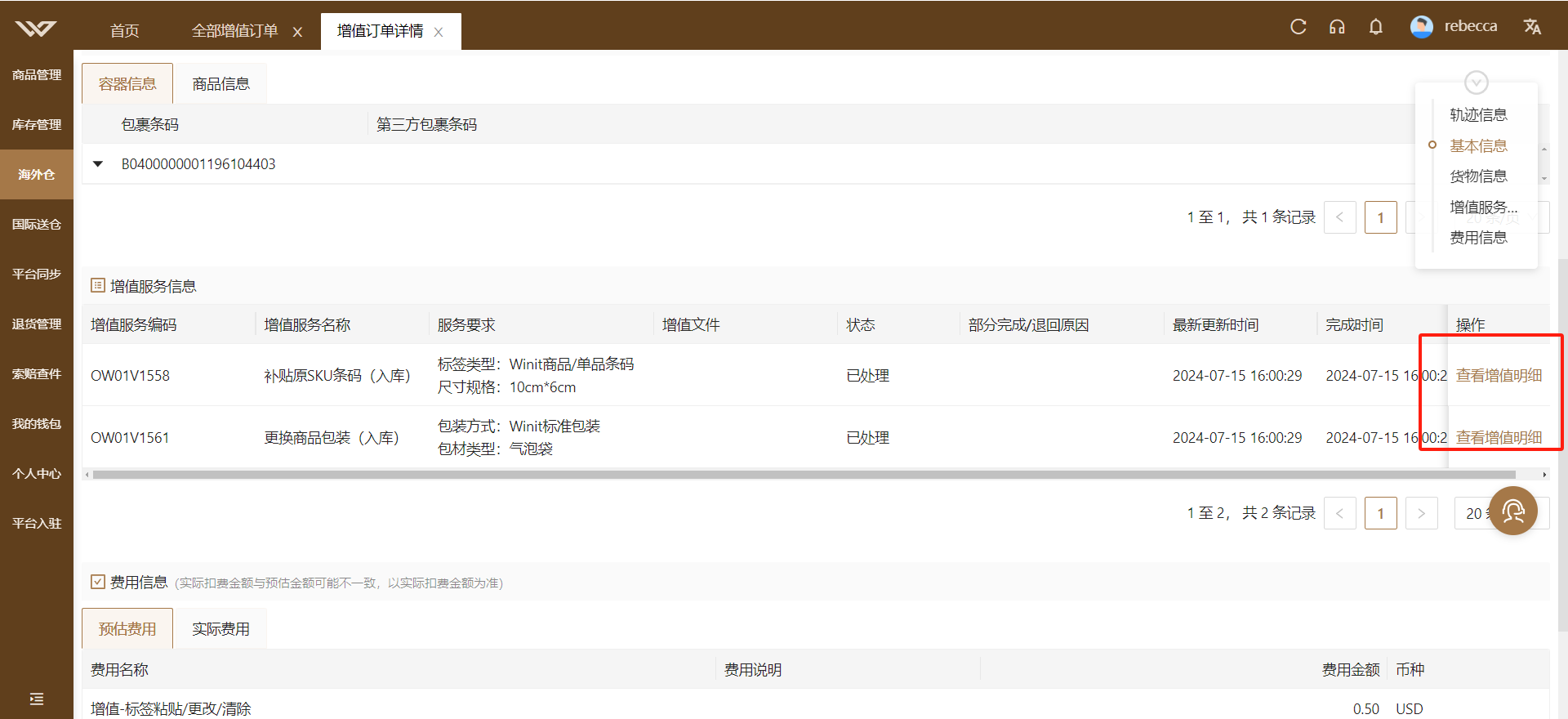Click service code OW01V1558
Screen dimensions: 1568x719
pyautogui.click(x=130, y=376)
